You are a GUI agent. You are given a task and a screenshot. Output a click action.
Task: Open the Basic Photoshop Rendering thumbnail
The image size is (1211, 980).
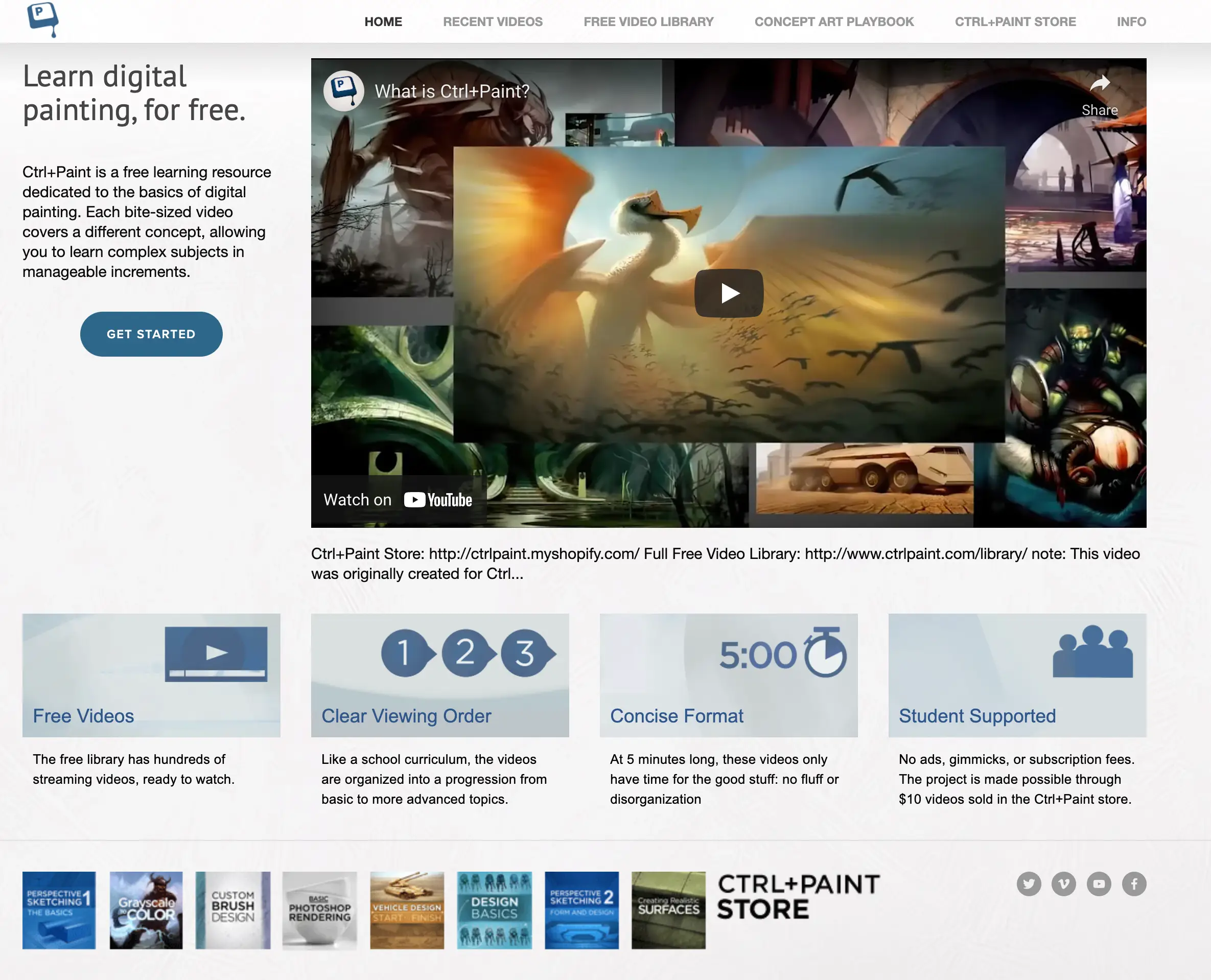319,909
